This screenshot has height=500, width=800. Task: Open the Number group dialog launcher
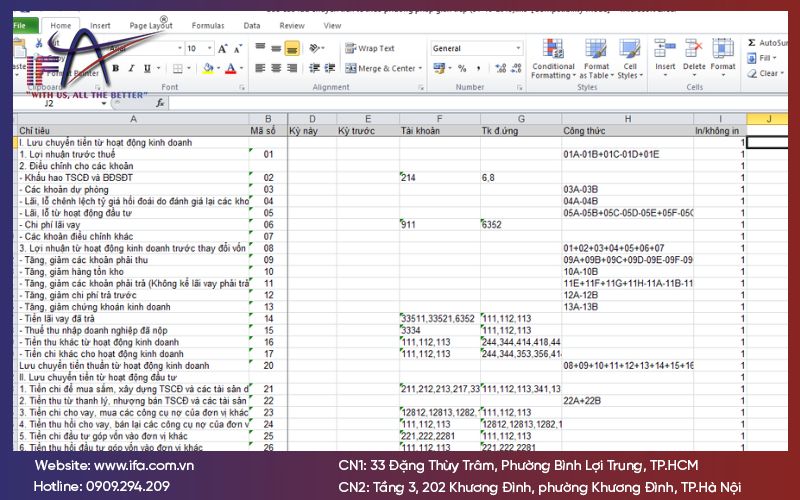(519, 88)
